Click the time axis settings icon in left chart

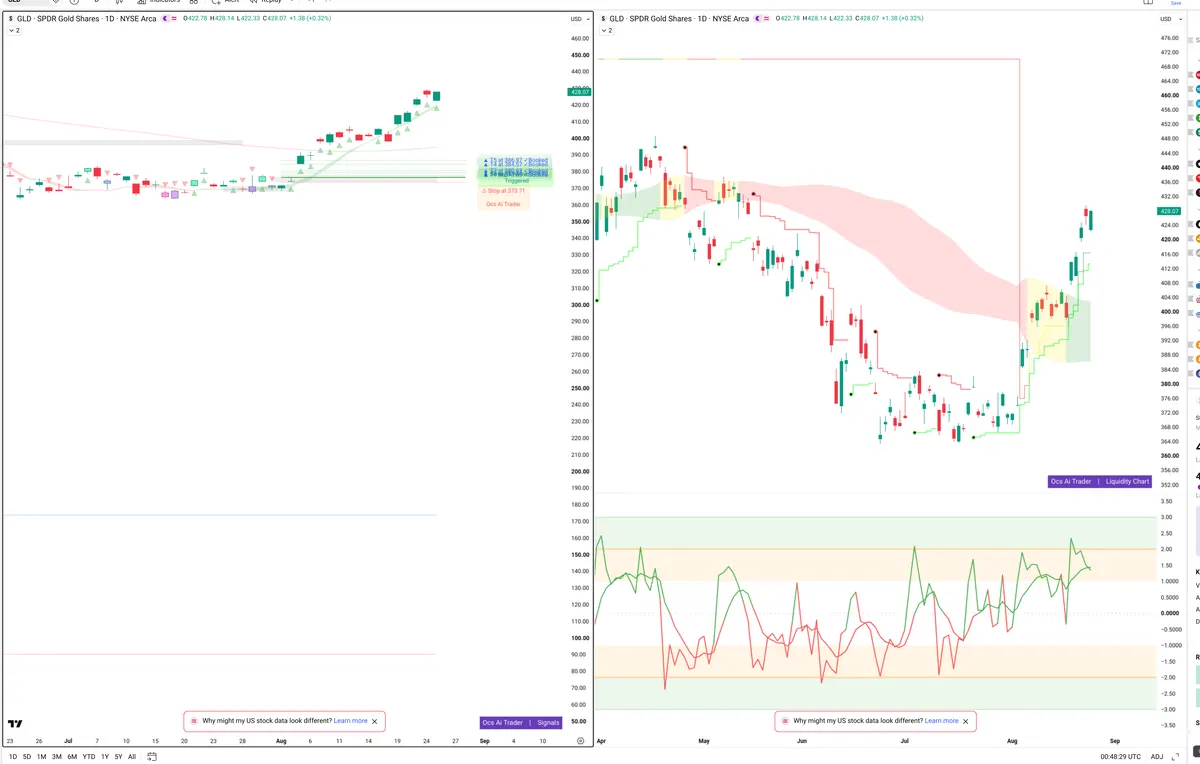580,741
